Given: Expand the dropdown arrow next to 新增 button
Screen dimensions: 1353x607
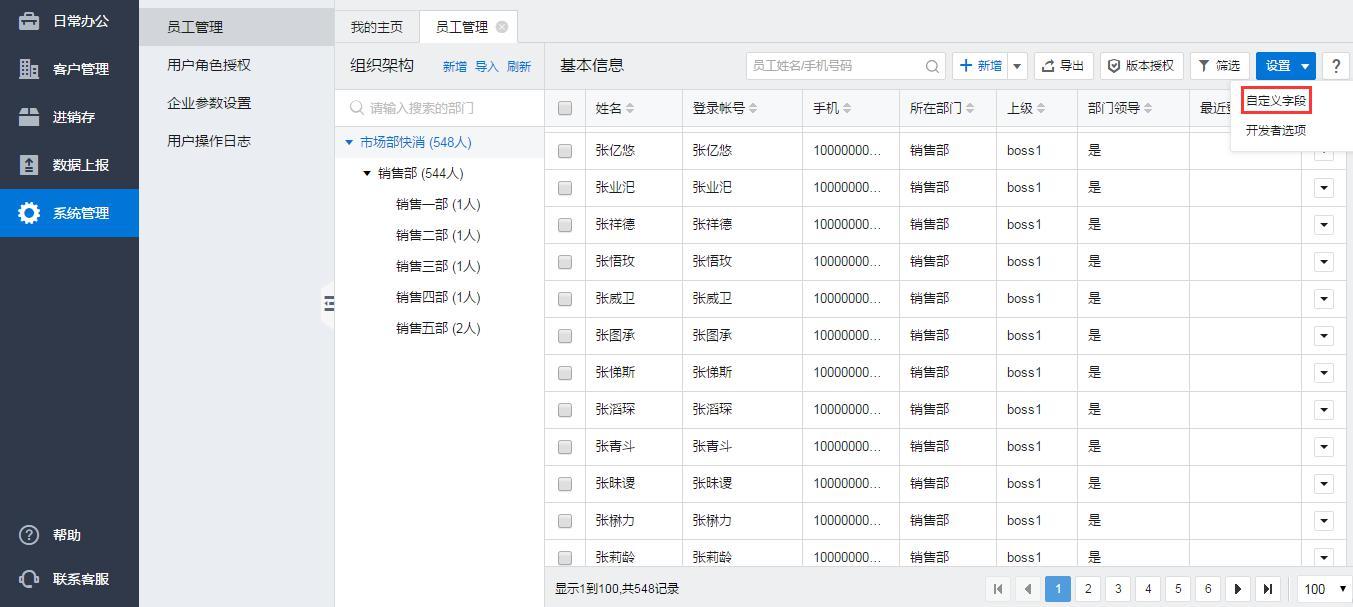Looking at the screenshot, I should click(x=1018, y=66).
